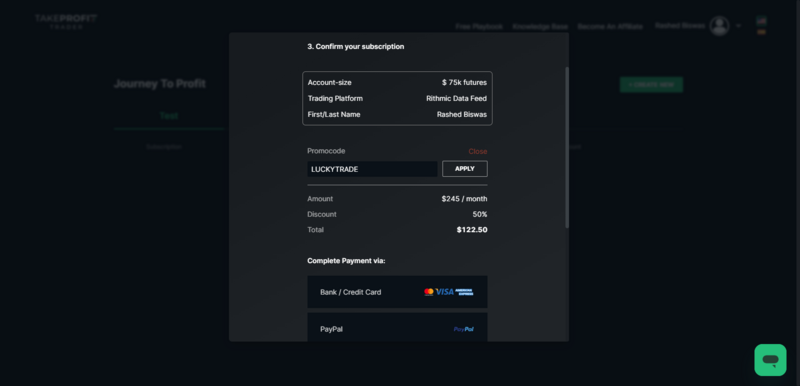Screen dimensions: 800x386
Task: Click the PayPal logo icon
Action: (x=463, y=329)
